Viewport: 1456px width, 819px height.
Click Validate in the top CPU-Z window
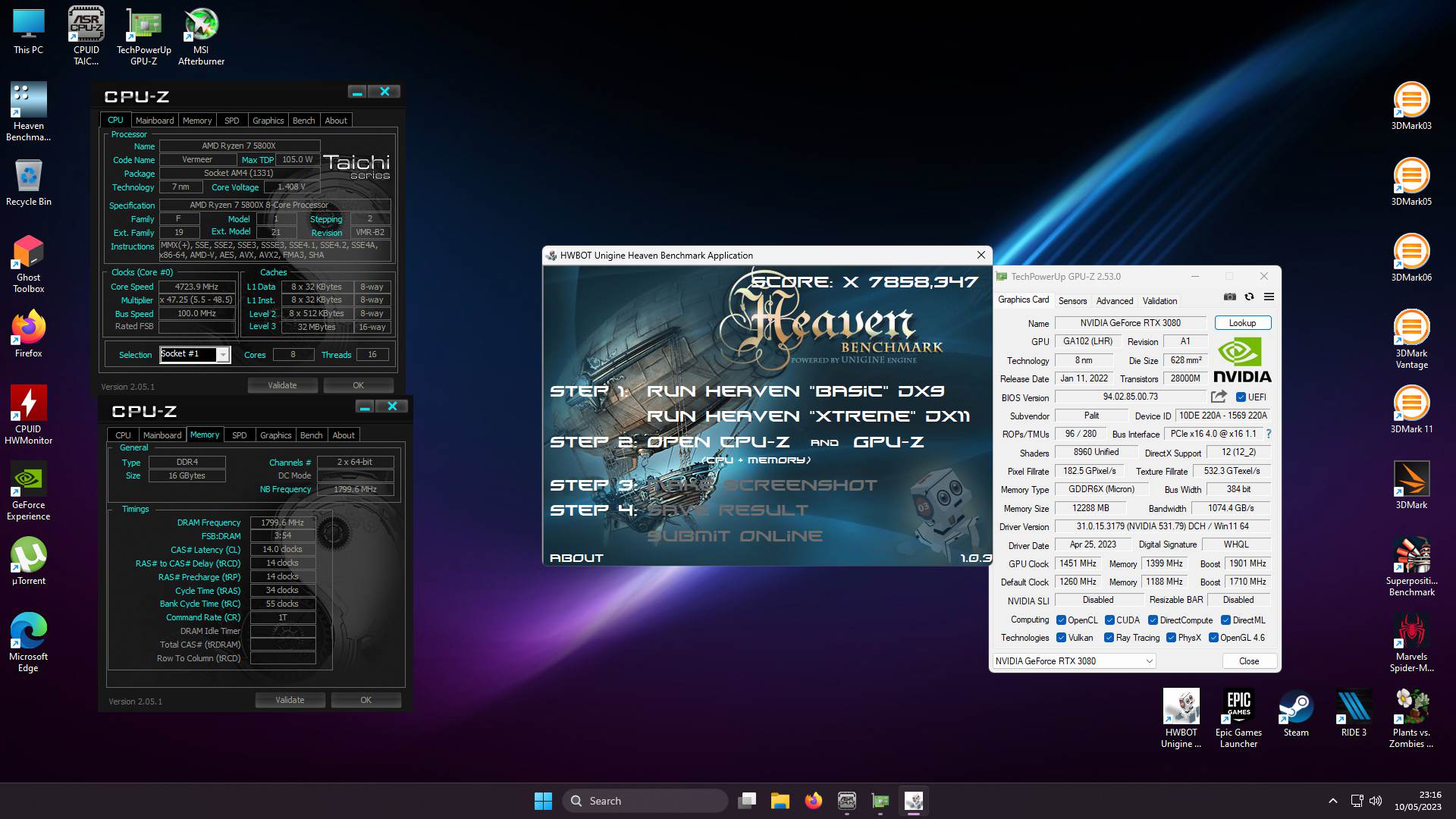(x=282, y=385)
